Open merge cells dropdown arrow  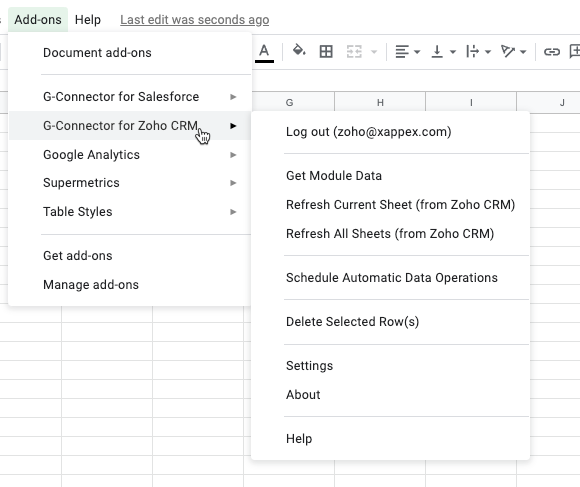374,52
